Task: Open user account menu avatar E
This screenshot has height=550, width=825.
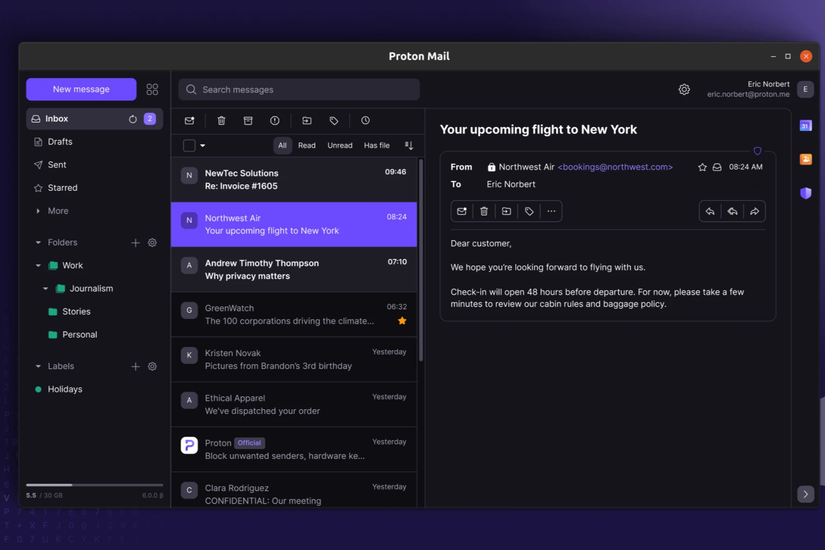Action: 805,89
